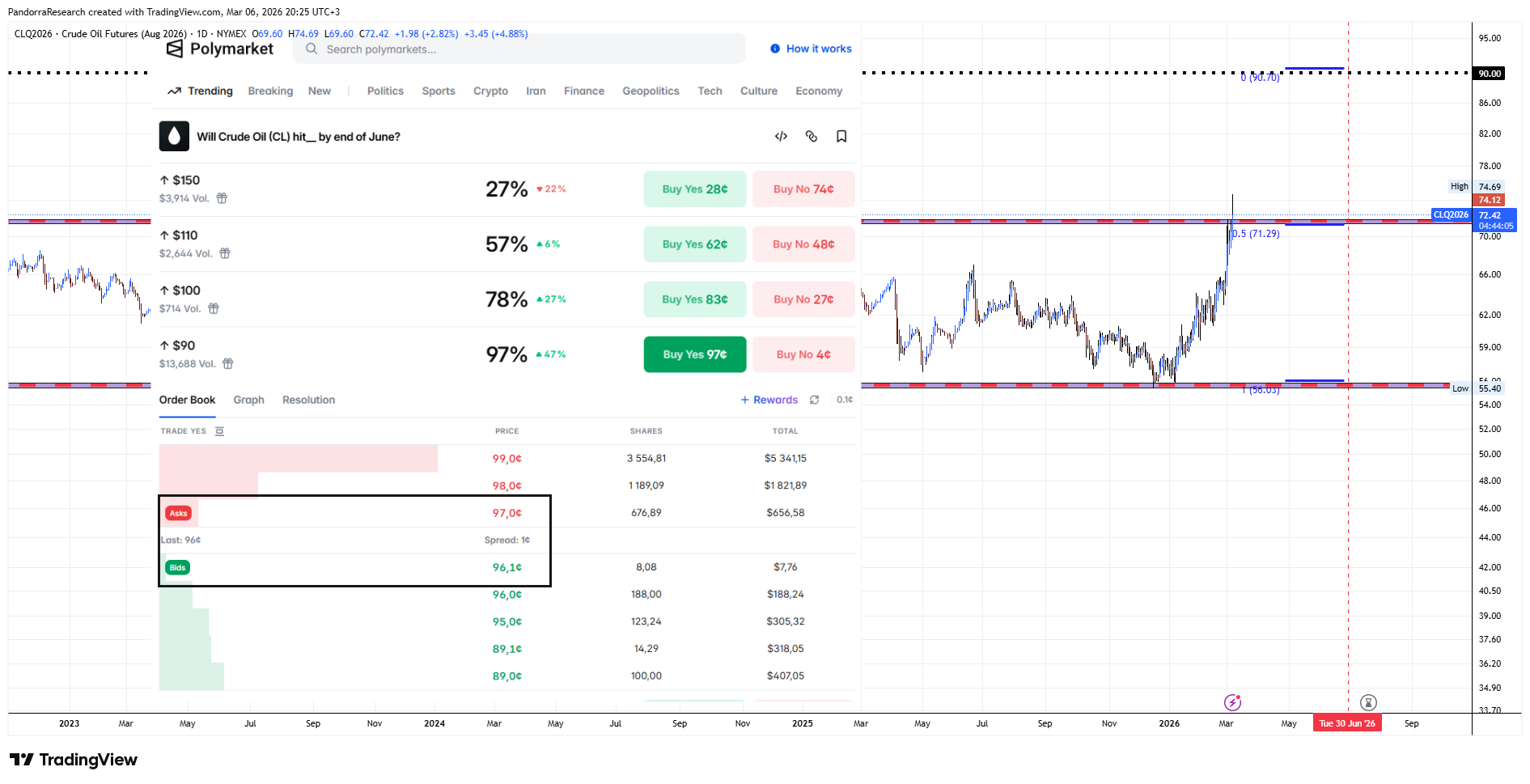Switch to the Order Book tab
This screenshot has height=784, width=1530.
tap(187, 400)
